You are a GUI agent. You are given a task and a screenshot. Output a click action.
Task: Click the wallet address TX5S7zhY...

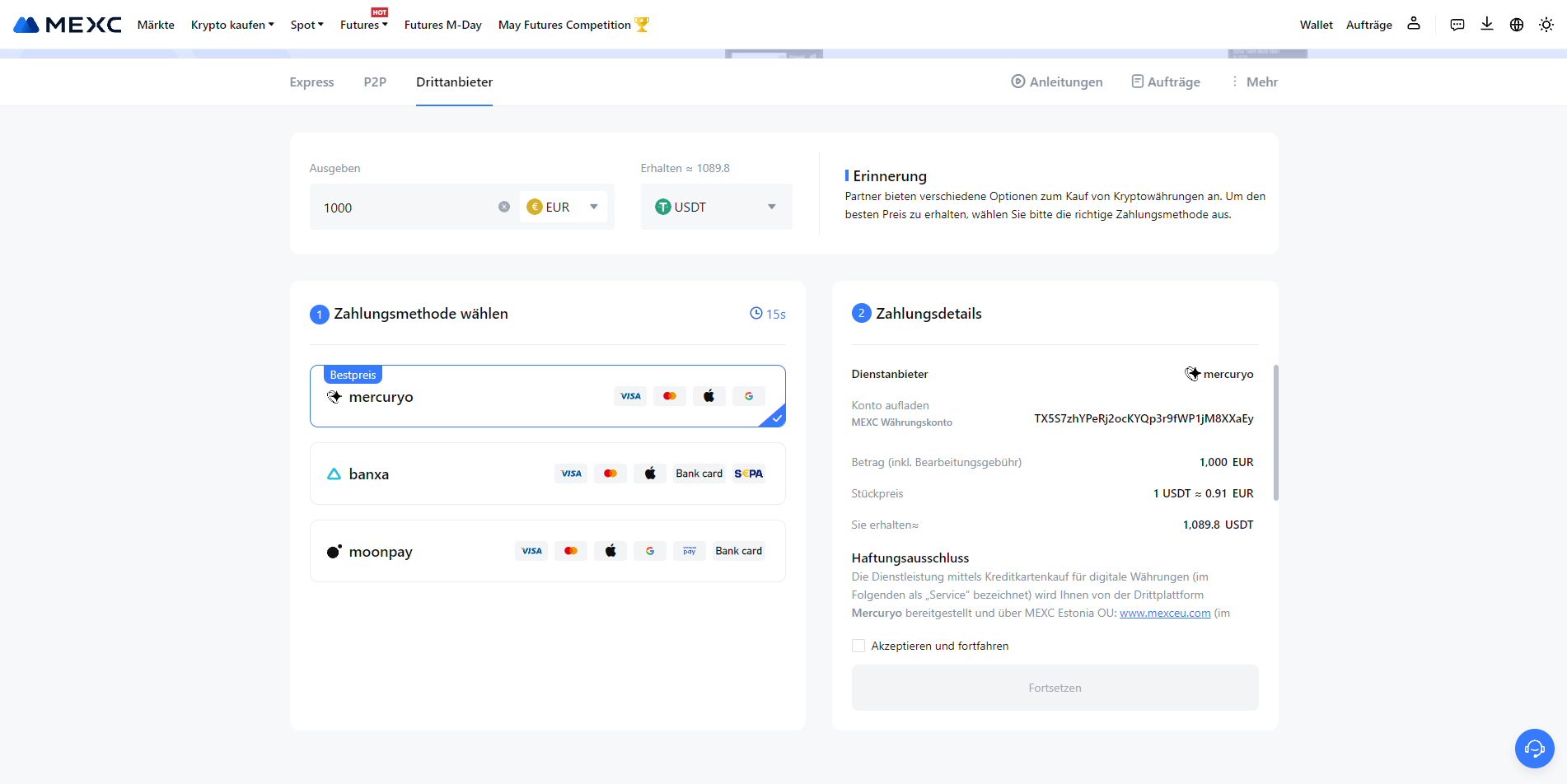click(1144, 418)
